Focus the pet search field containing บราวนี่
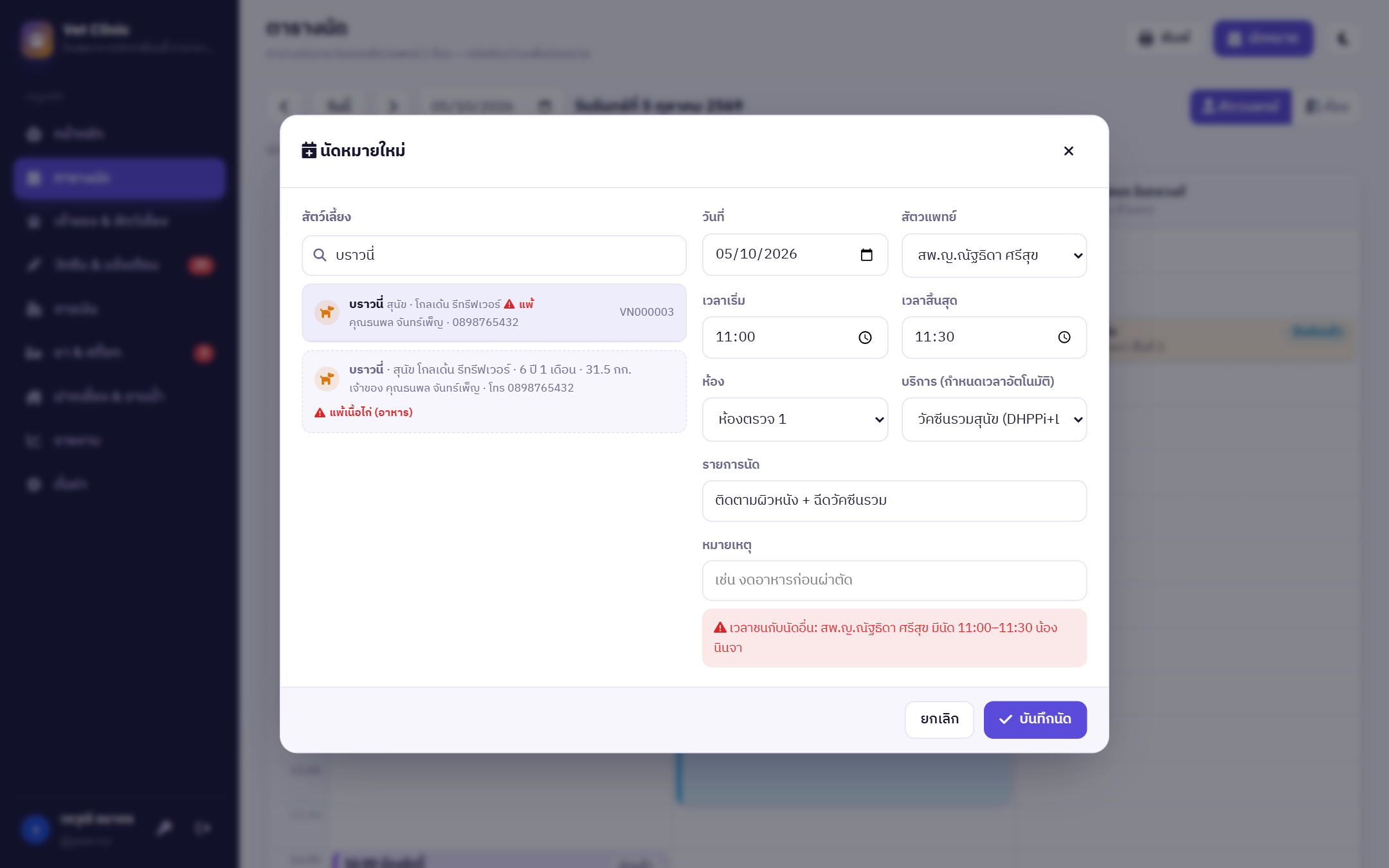The image size is (1389, 868). click(x=494, y=255)
